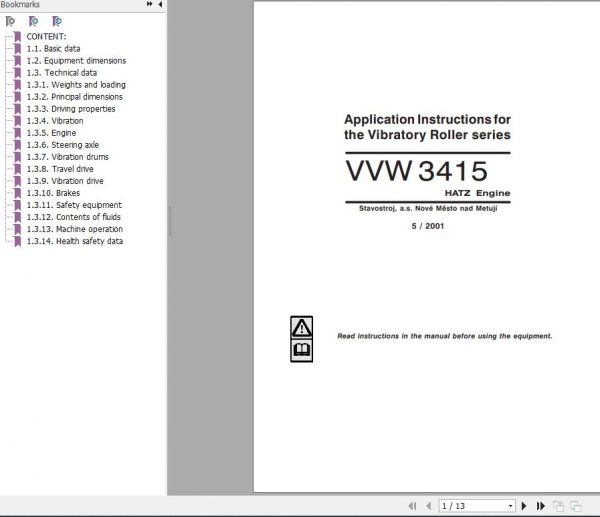The image size is (600, 517).
Task: Click the bookmark icon beside 1.3.4. Vibration
Action: pos(17,121)
